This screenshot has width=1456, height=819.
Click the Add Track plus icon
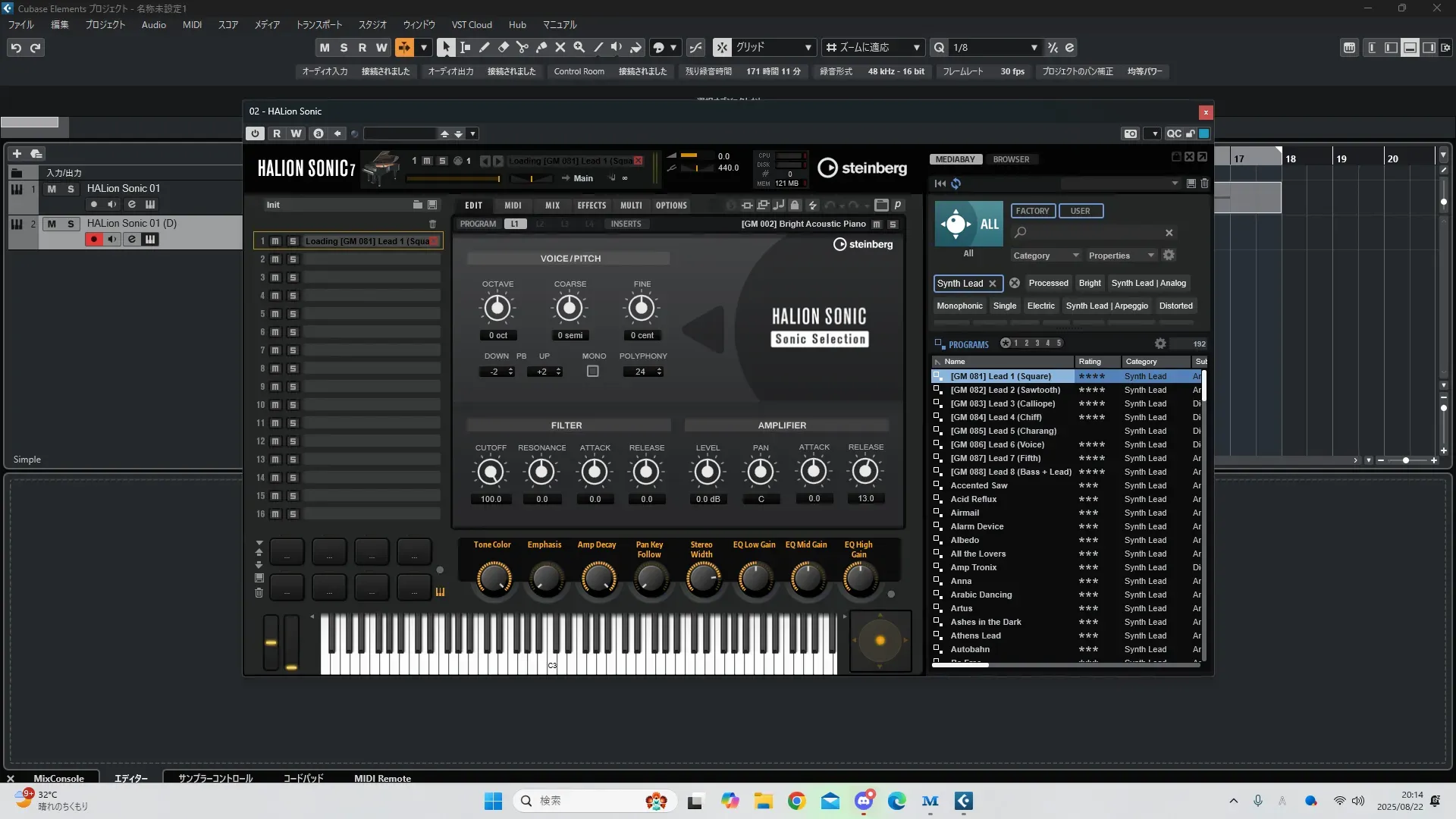pyautogui.click(x=17, y=153)
